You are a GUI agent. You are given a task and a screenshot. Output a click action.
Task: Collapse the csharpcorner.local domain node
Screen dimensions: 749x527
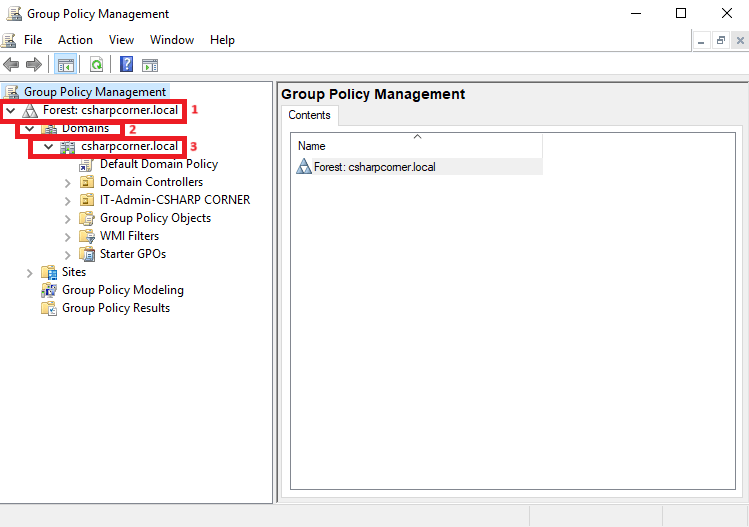click(x=48, y=147)
